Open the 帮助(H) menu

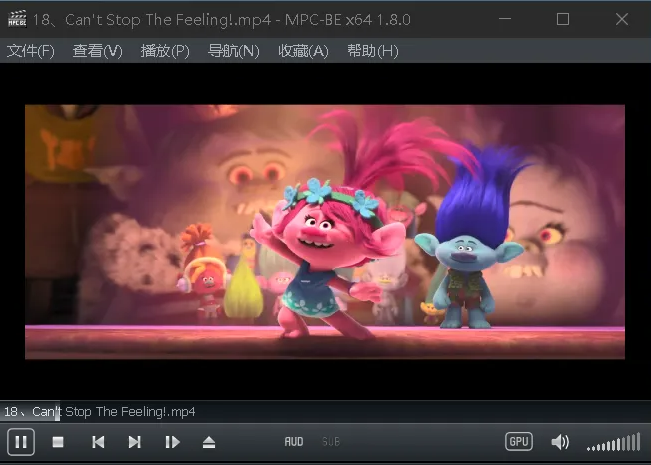coord(372,51)
